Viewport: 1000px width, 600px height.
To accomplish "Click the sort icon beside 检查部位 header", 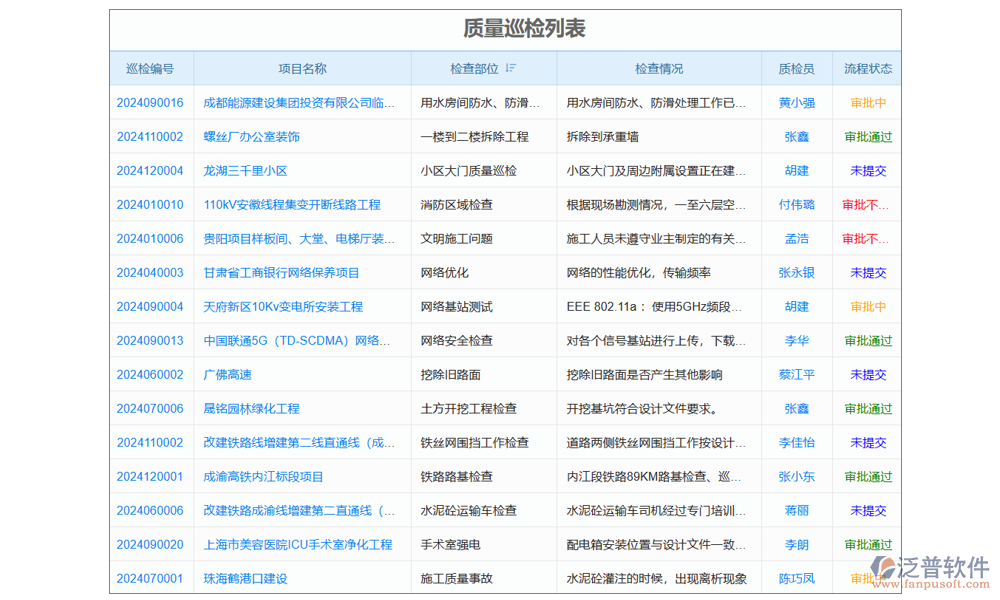I will (x=510, y=68).
